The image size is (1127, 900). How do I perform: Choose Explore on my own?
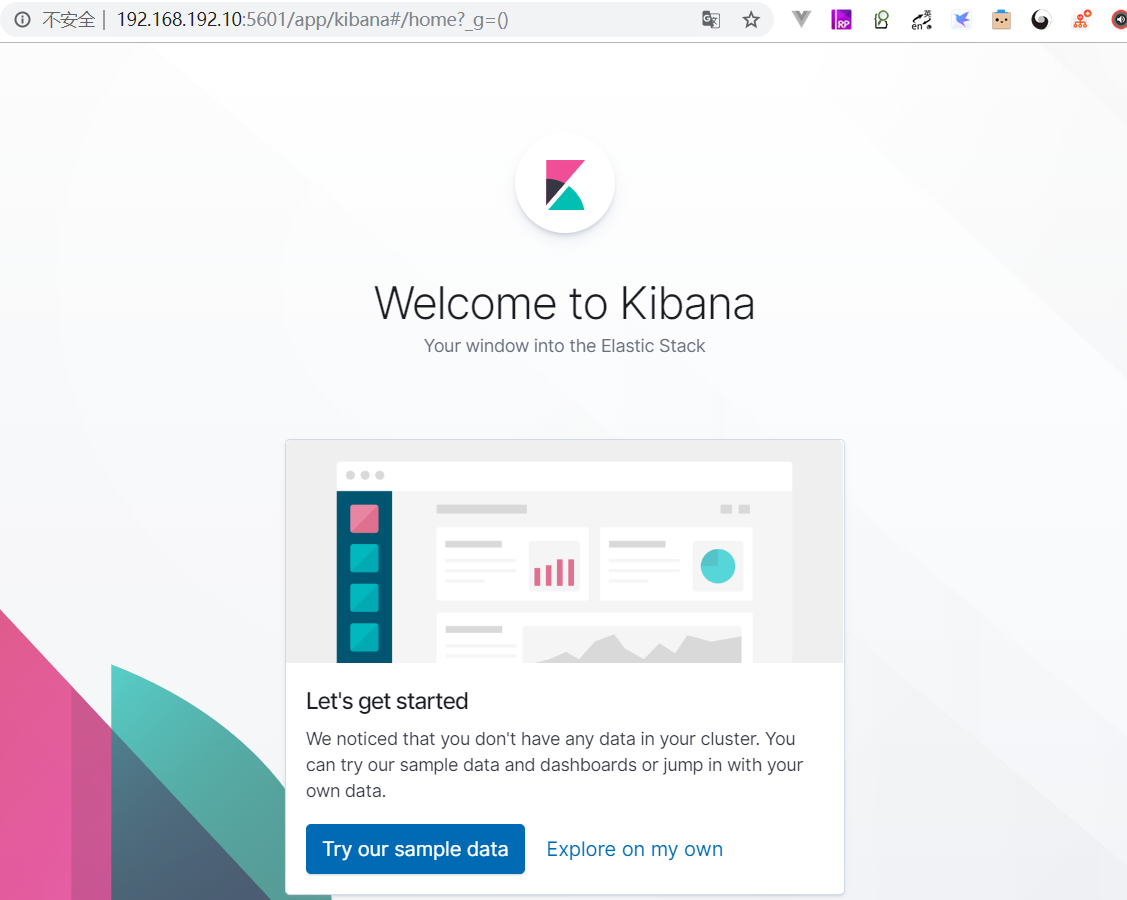[635, 849]
